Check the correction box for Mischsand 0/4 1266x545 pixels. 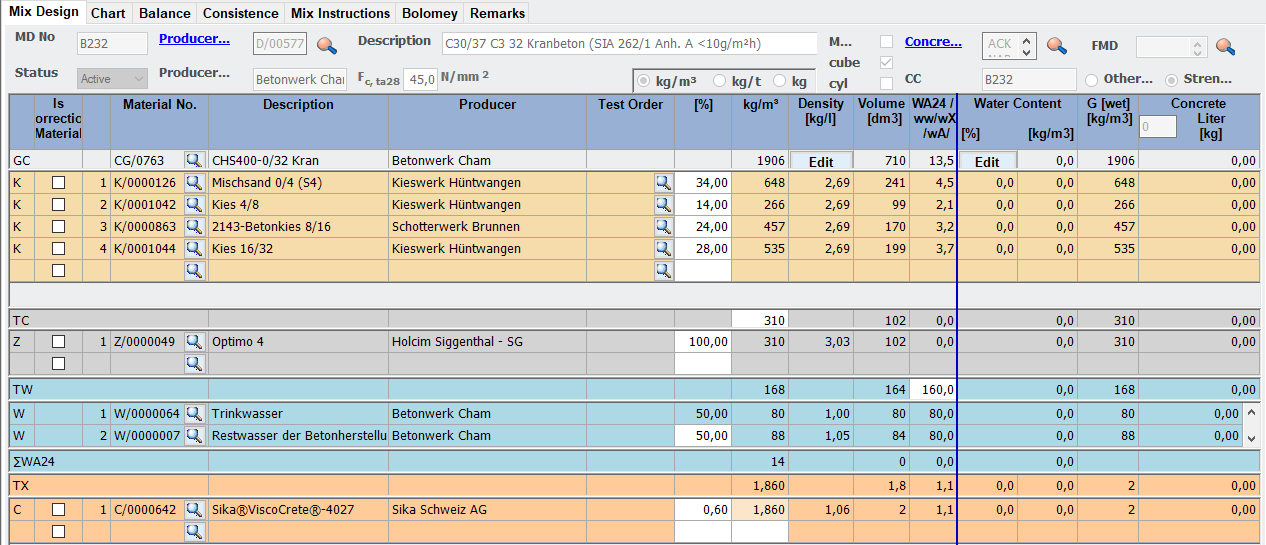click(x=58, y=182)
